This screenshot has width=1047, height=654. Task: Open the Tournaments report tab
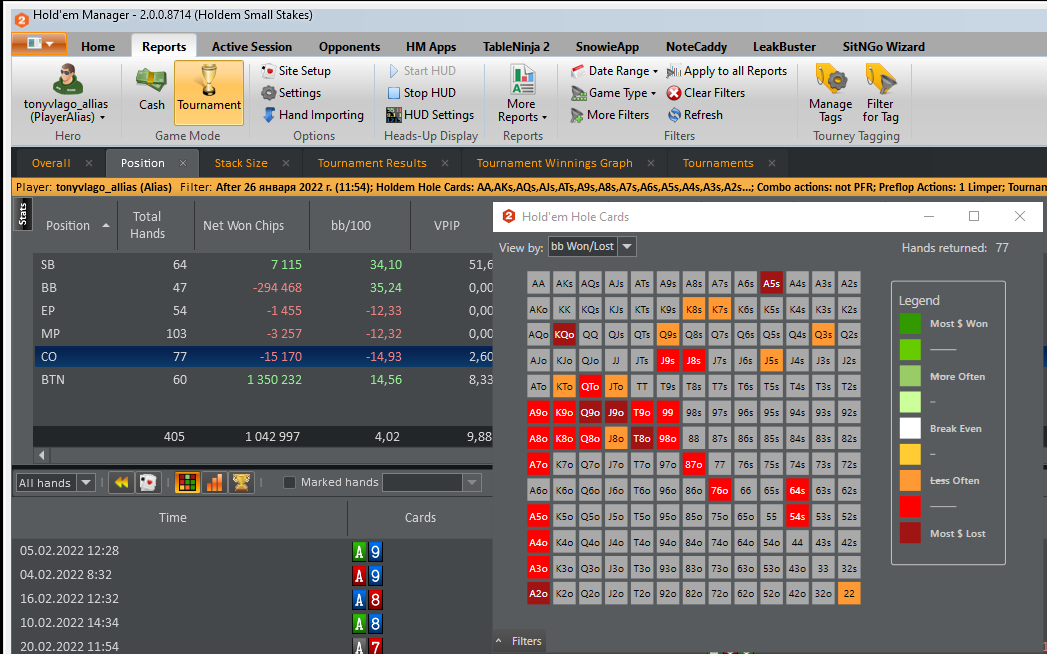pos(718,163)
